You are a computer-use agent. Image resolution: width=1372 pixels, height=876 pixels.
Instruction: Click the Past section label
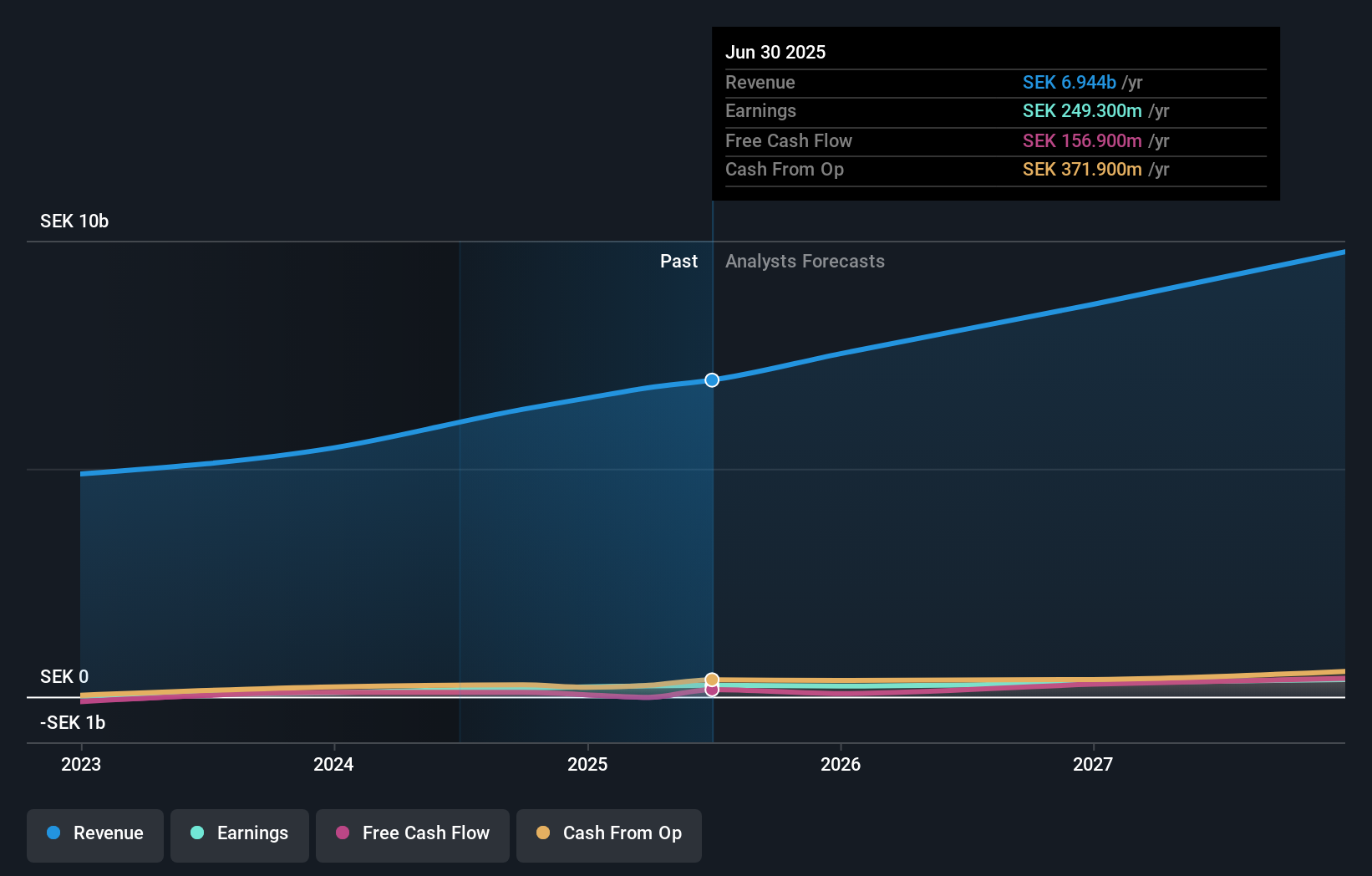(678, 262)
